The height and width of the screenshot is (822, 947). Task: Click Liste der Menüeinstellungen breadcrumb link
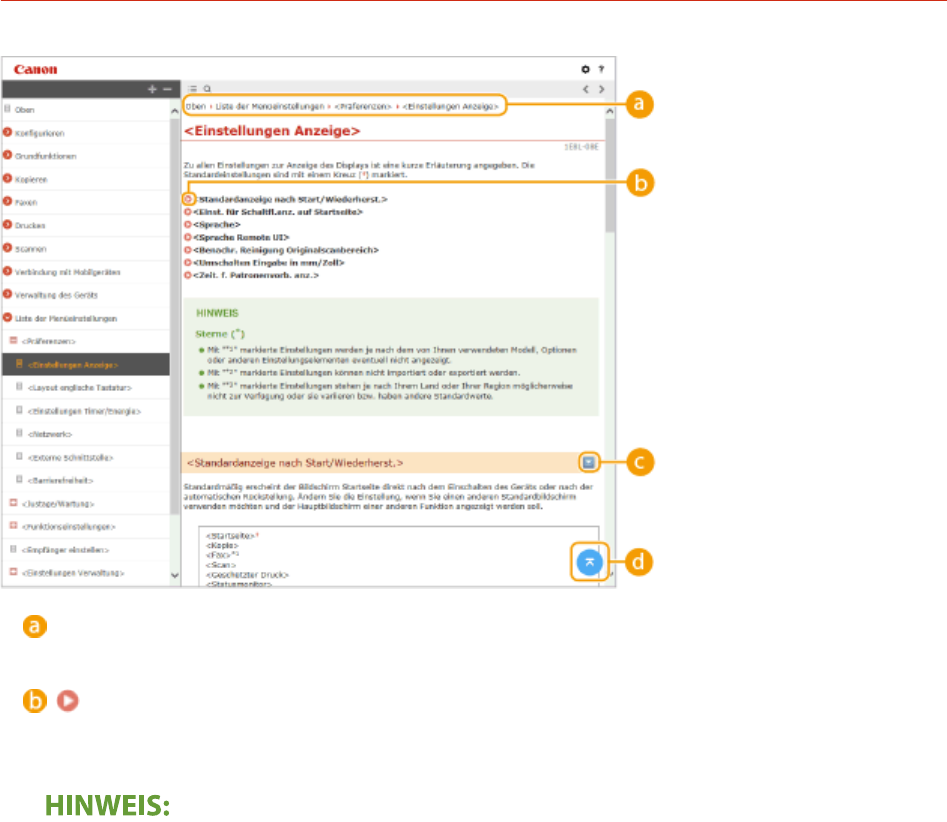[270, 106]
